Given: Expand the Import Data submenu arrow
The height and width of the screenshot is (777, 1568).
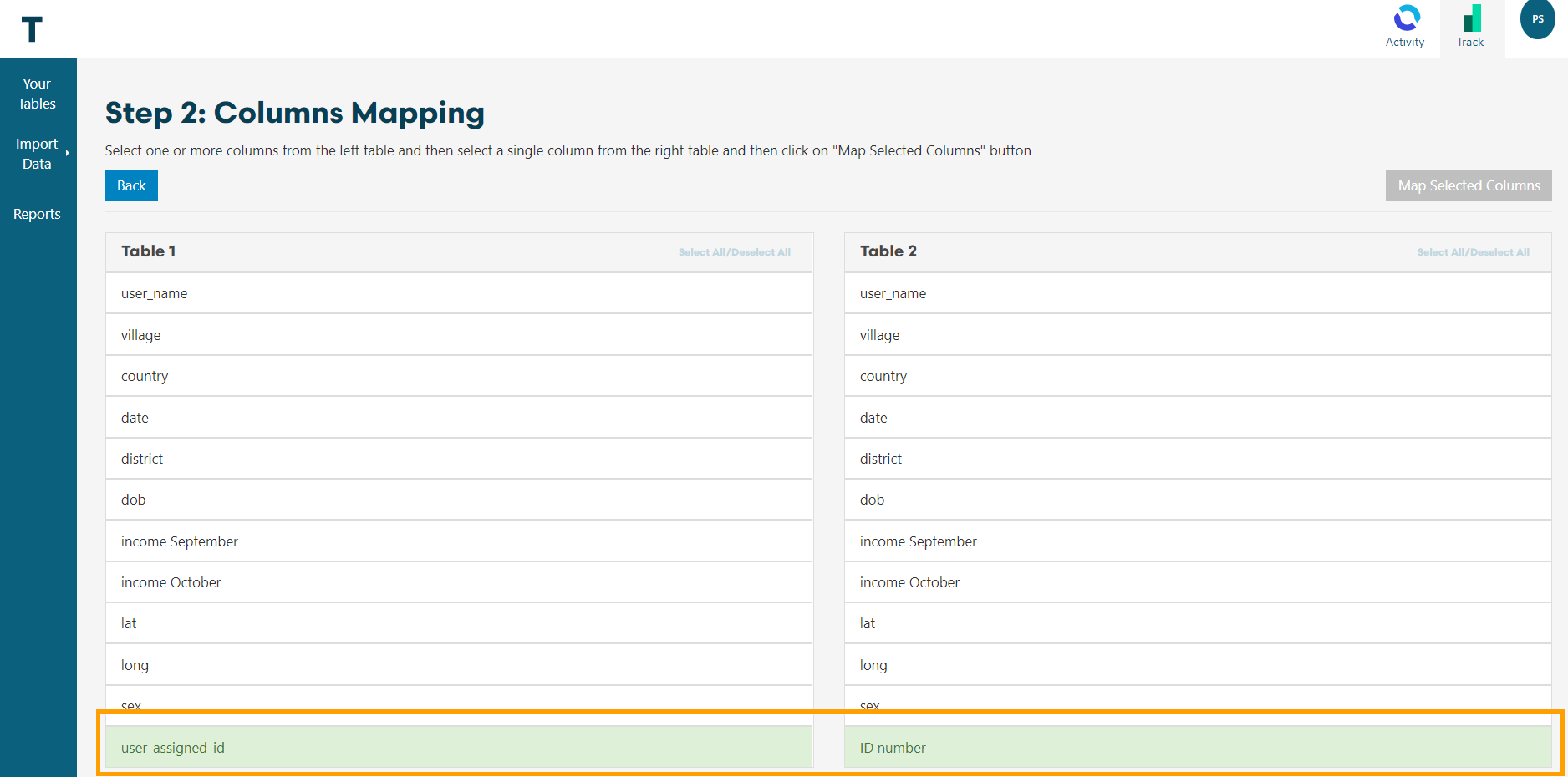Looking at the screenshot, I should (x=67, y=153).
